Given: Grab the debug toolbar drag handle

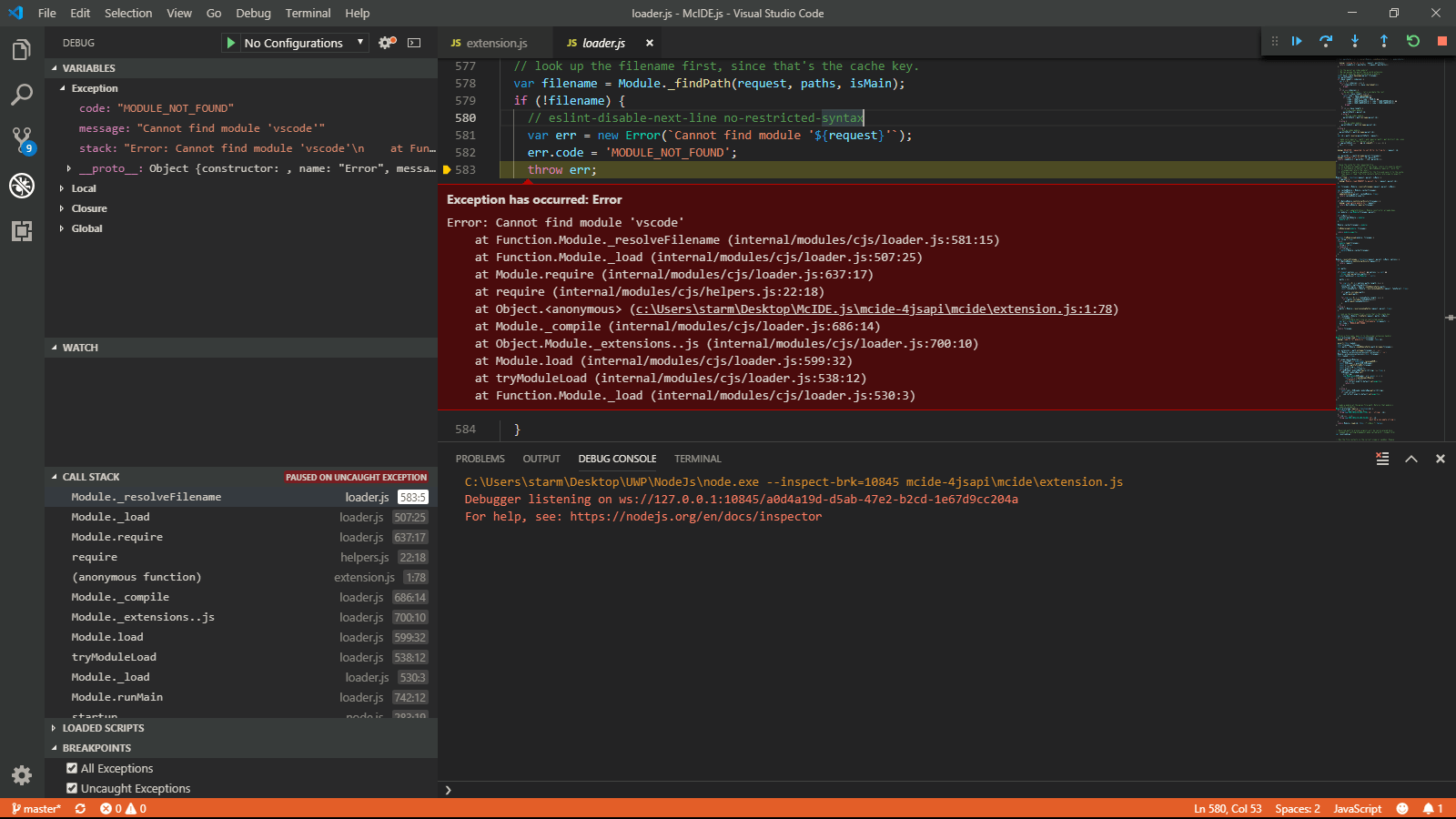Looking at the screenshot, I should click(x=1274, y=41).
